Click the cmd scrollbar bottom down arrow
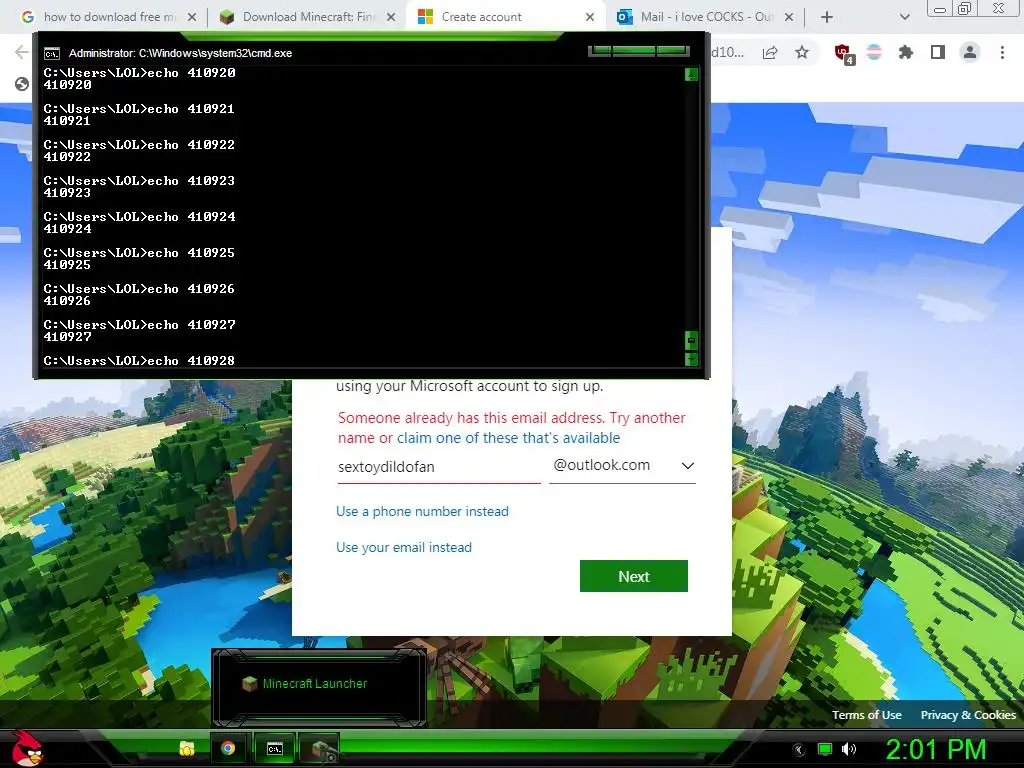Image resolution: width=1024 pixels, height=768 pixels. (x=691, y=359)
